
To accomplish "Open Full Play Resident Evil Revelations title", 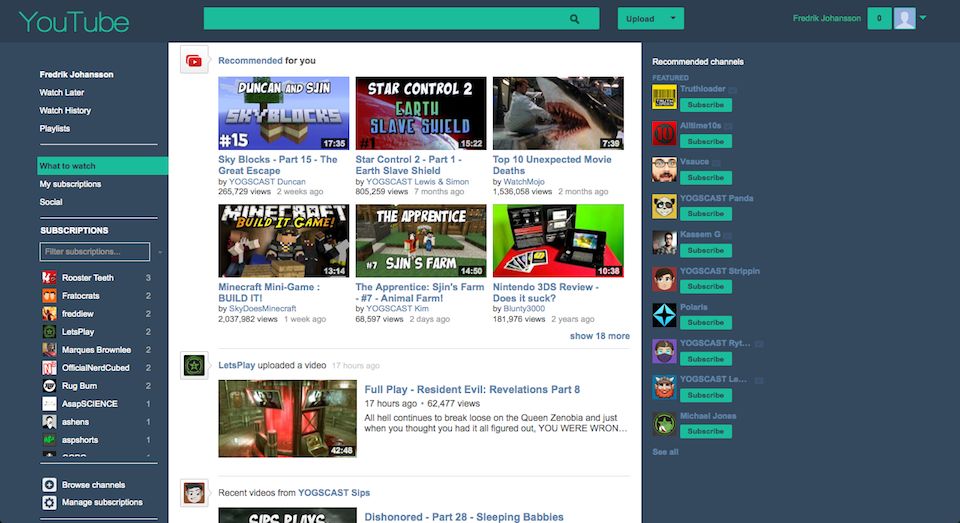I will tap(472, 389).
